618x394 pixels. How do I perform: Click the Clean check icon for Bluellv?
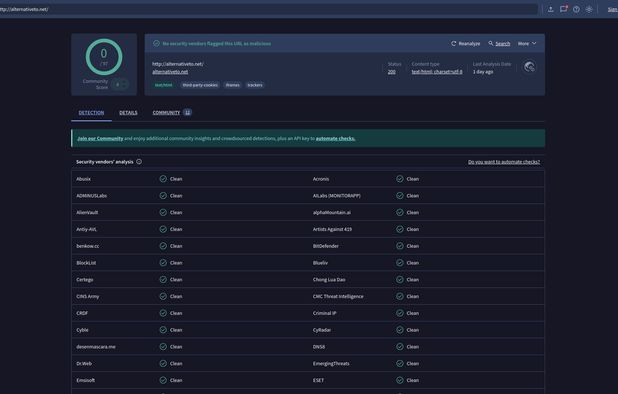click(400, 263)
